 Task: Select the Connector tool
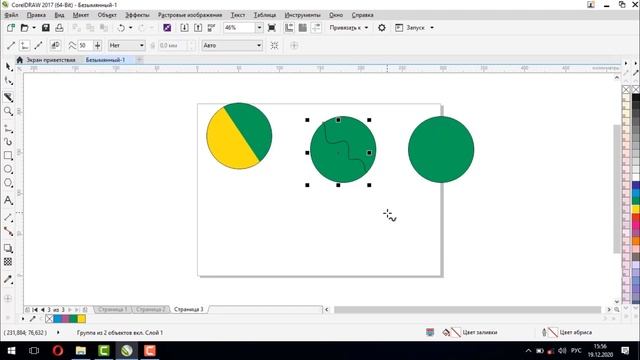click(8, 231)
